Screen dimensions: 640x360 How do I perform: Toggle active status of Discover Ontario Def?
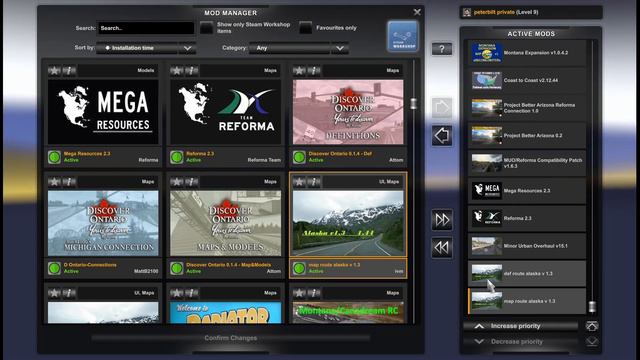[x=299, y=157]
